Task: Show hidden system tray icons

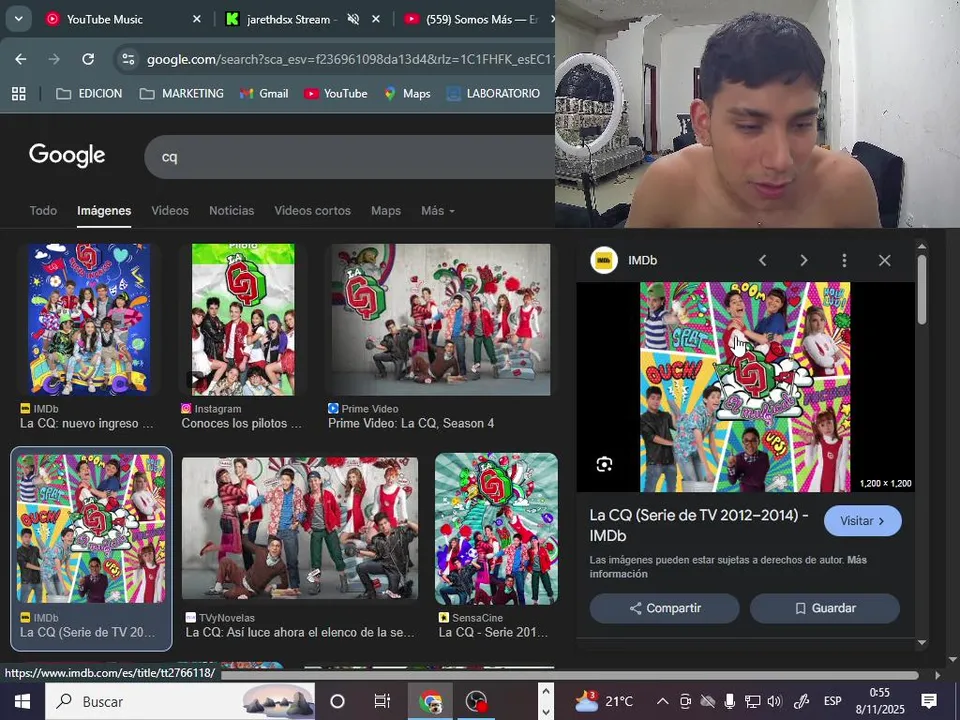Action: coord(662,701)
